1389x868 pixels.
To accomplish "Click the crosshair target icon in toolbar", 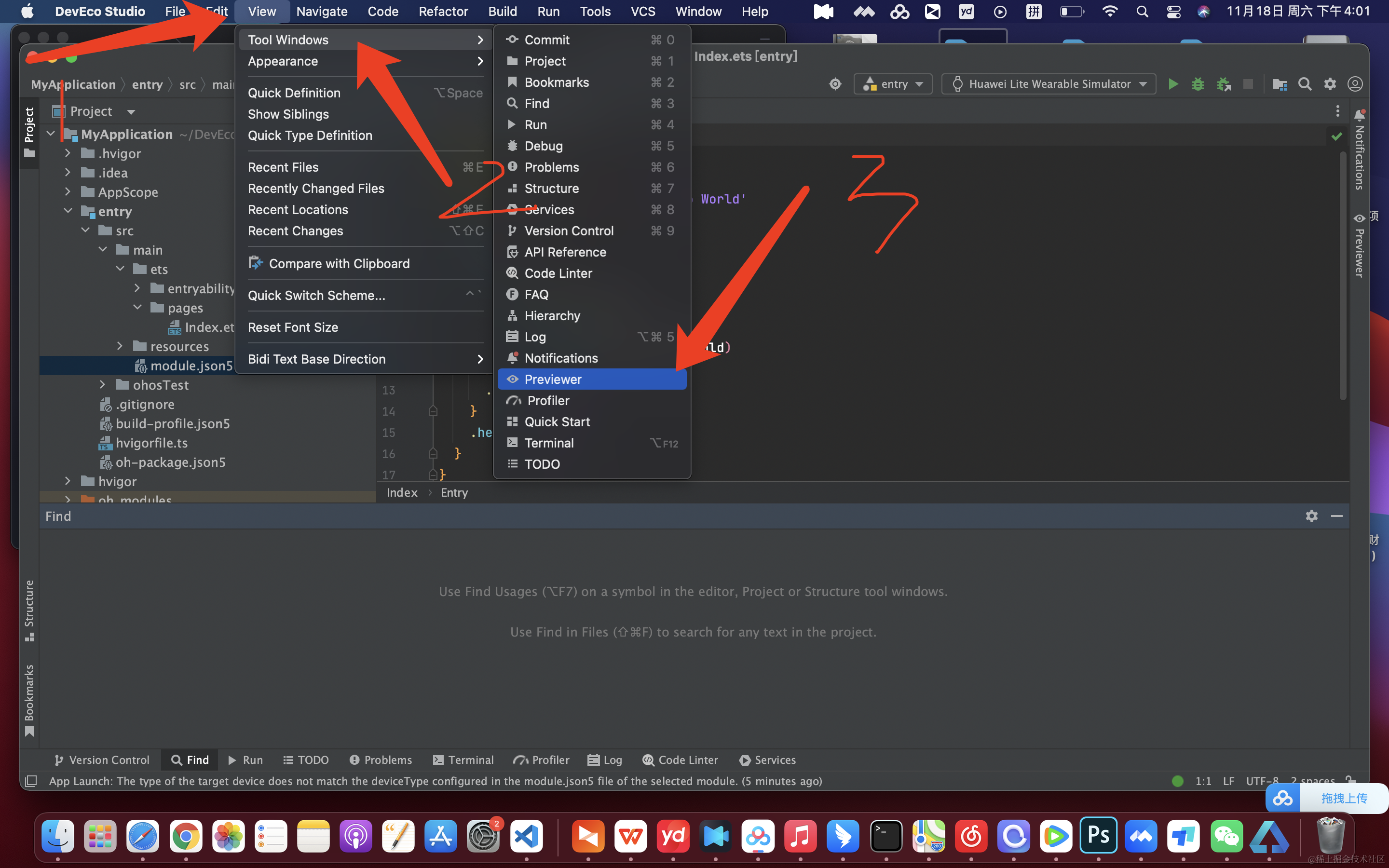I will tap(835, 84).
